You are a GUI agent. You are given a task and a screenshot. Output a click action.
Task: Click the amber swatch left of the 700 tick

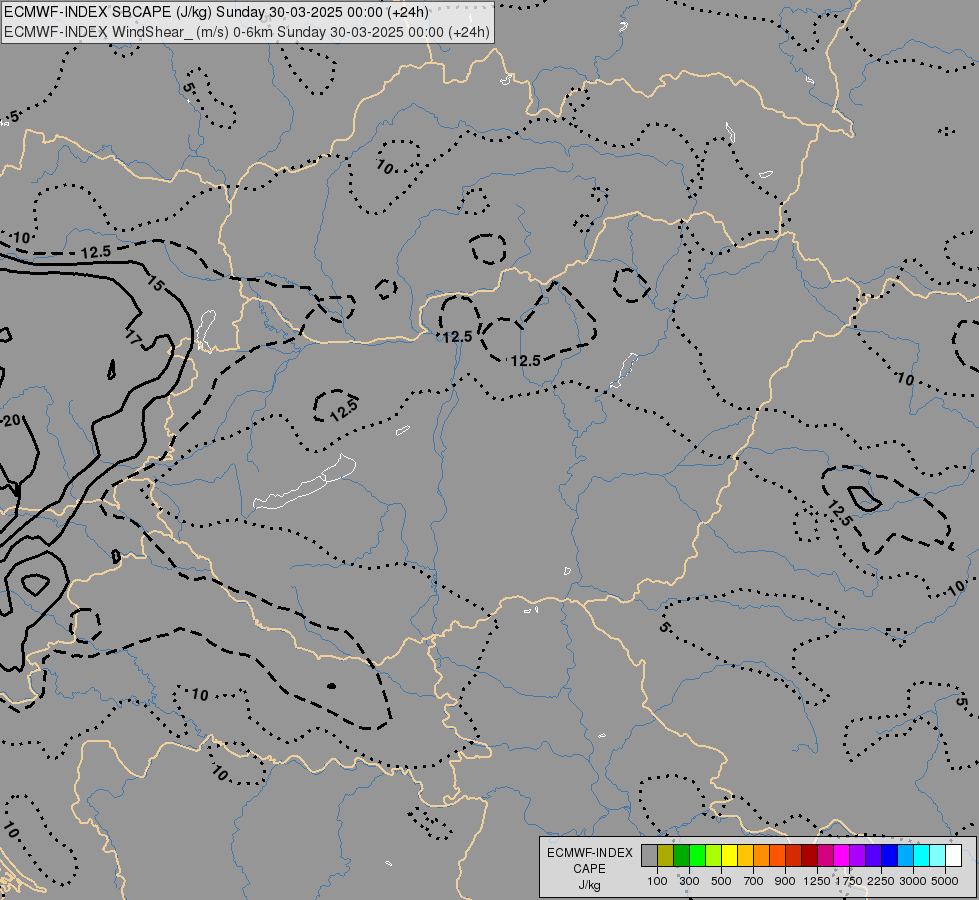[x=745, y=856]
